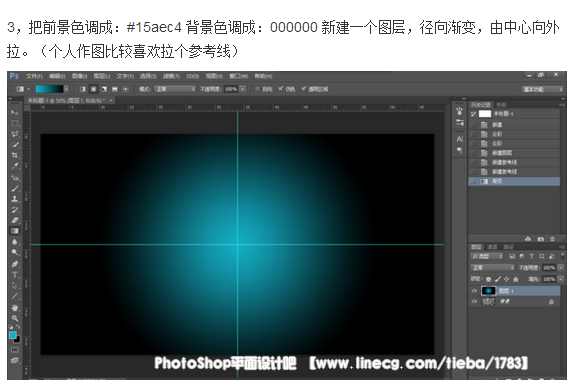Toggle the Transparency checkbox
Viewport: 578px width, 380px height.
coord(304,89)
